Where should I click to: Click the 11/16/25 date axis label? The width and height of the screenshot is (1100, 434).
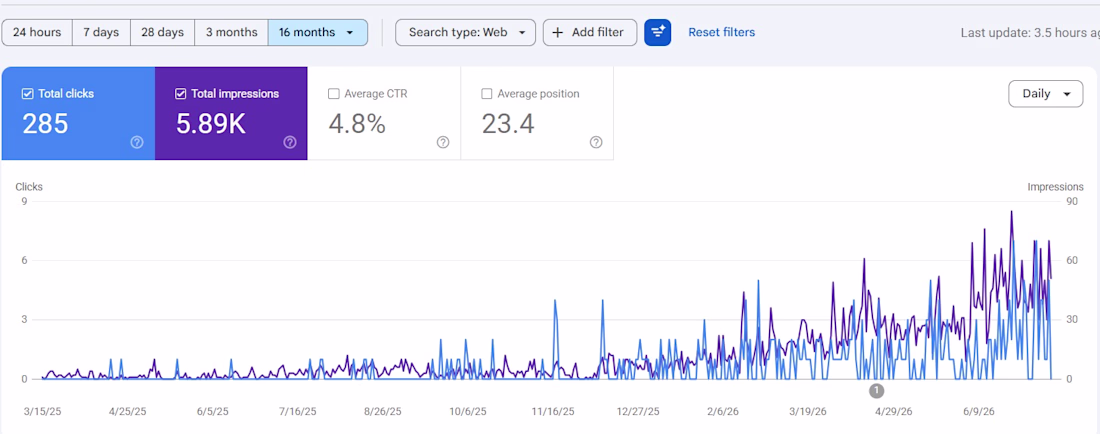(553, 412)
